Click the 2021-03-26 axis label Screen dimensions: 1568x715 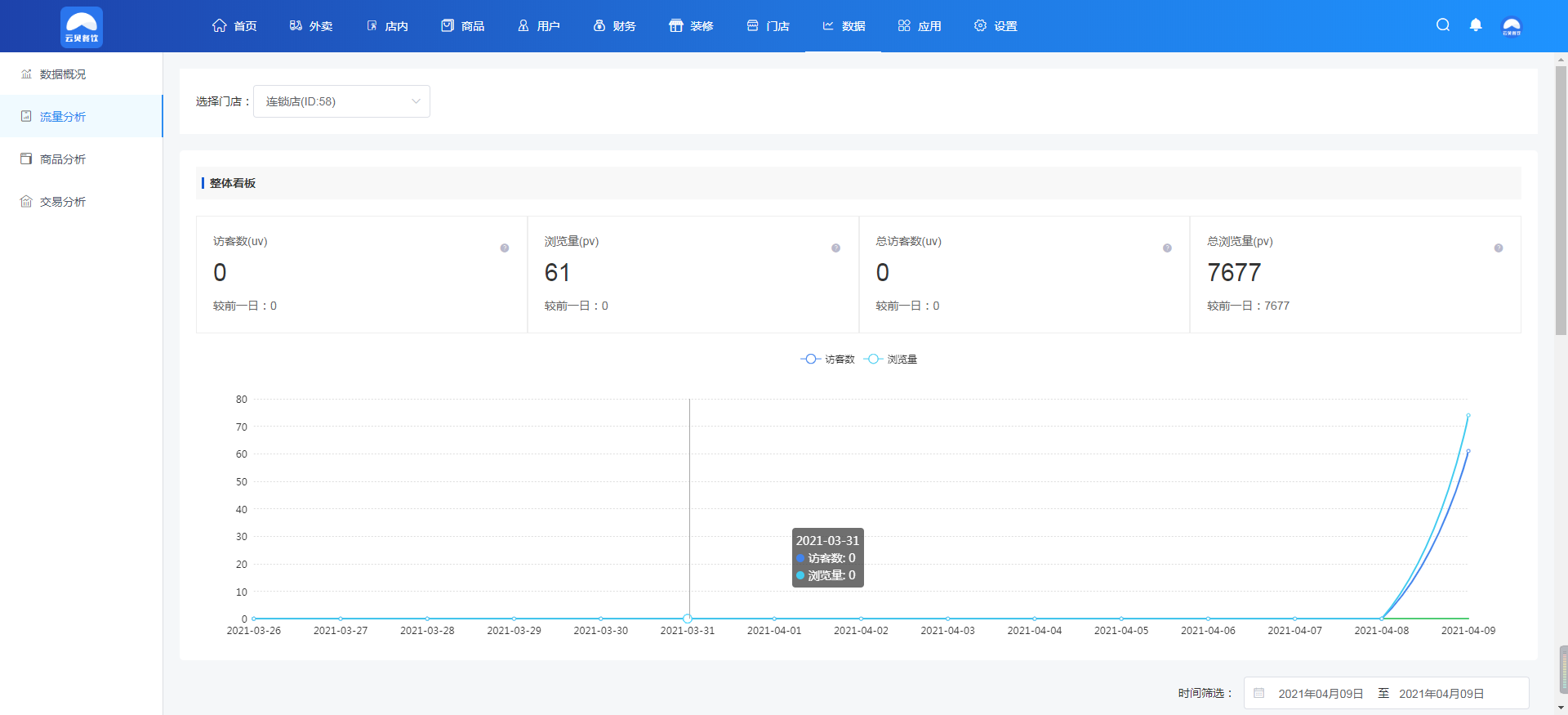(253, 631)
